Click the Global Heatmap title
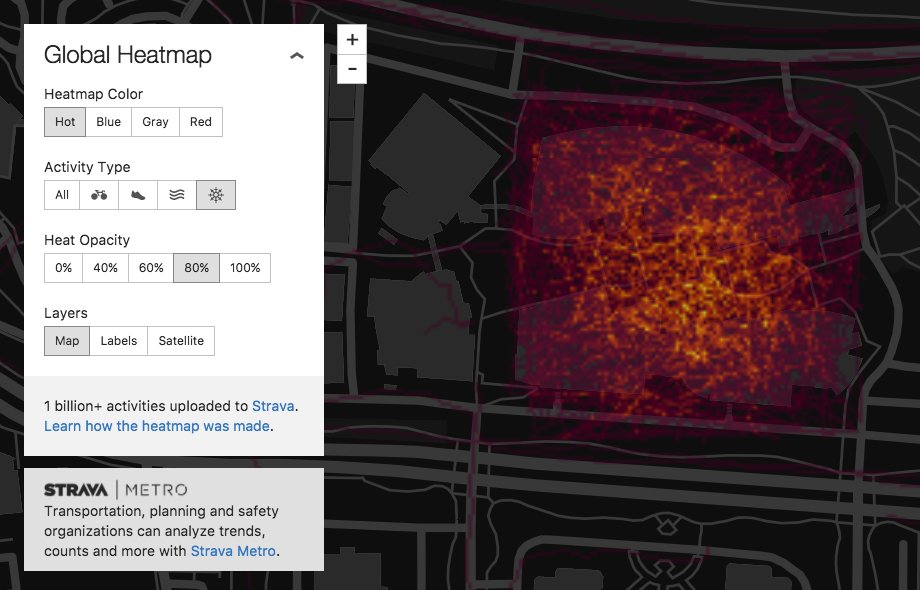The width and height of the screenshot is (920, 590). click(128, 55)
